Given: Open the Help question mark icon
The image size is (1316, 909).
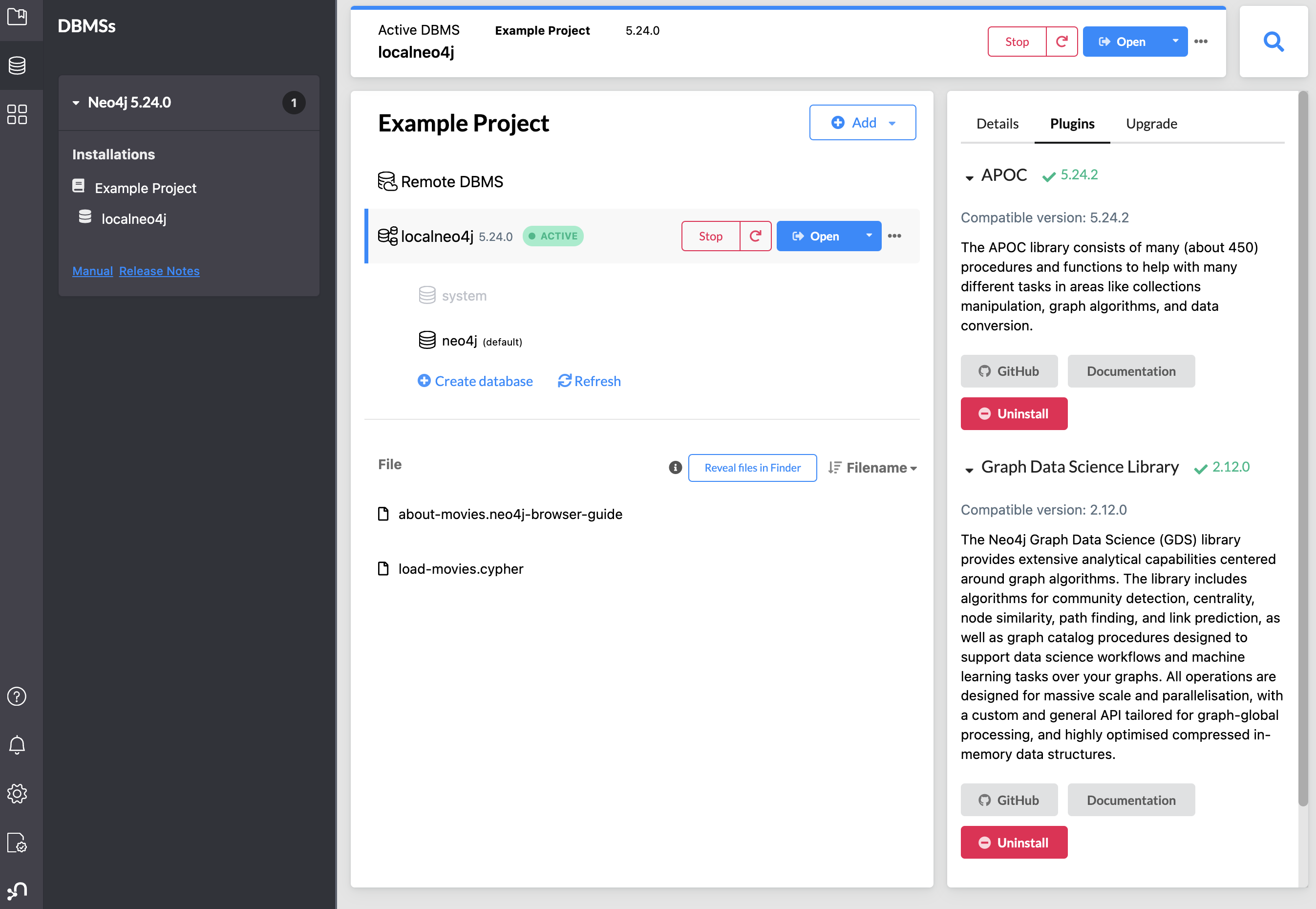Looking at the screenshot, I should click(17, 696).
